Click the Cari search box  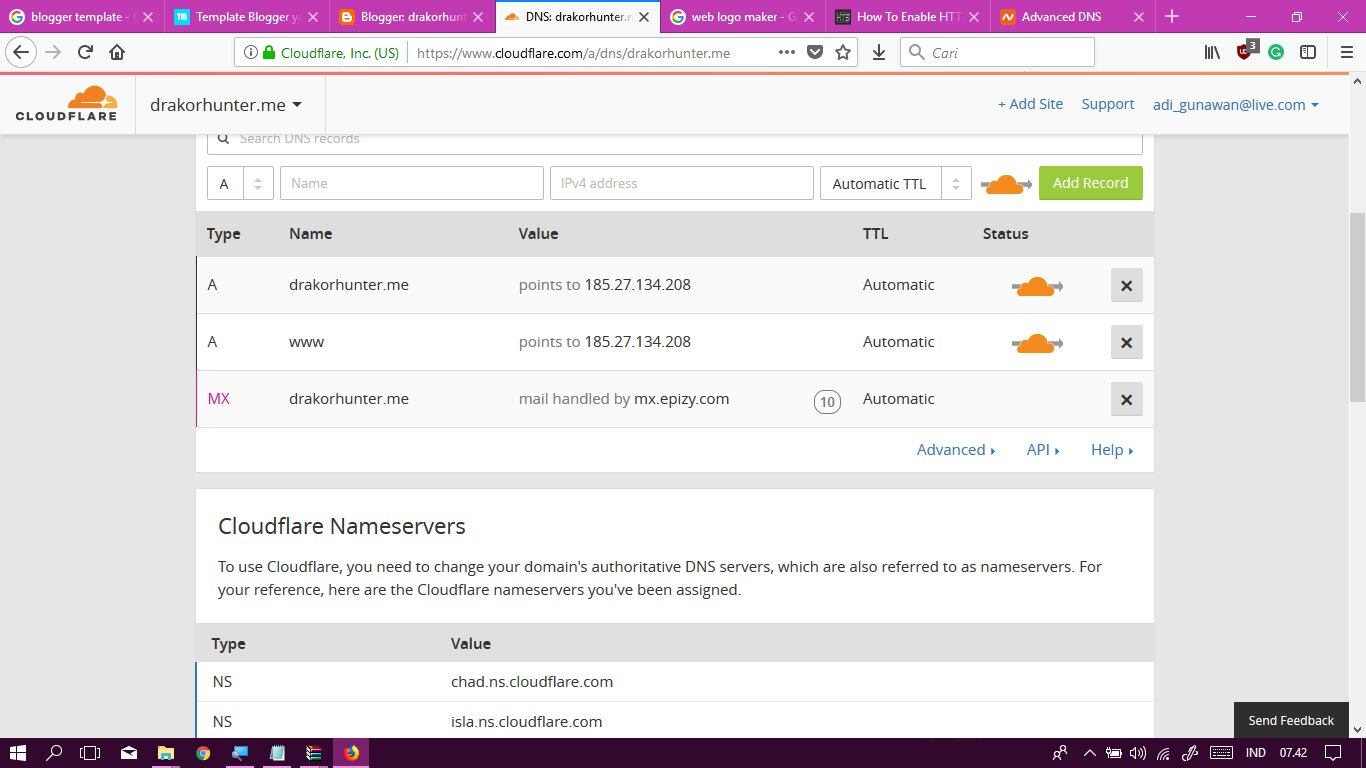[x=997, y=52]
